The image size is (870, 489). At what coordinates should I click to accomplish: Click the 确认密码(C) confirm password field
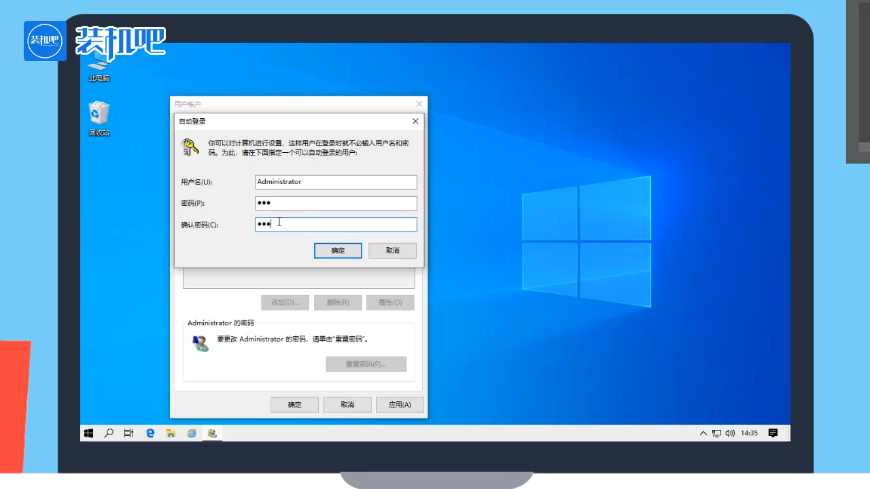tap(335, 224)
